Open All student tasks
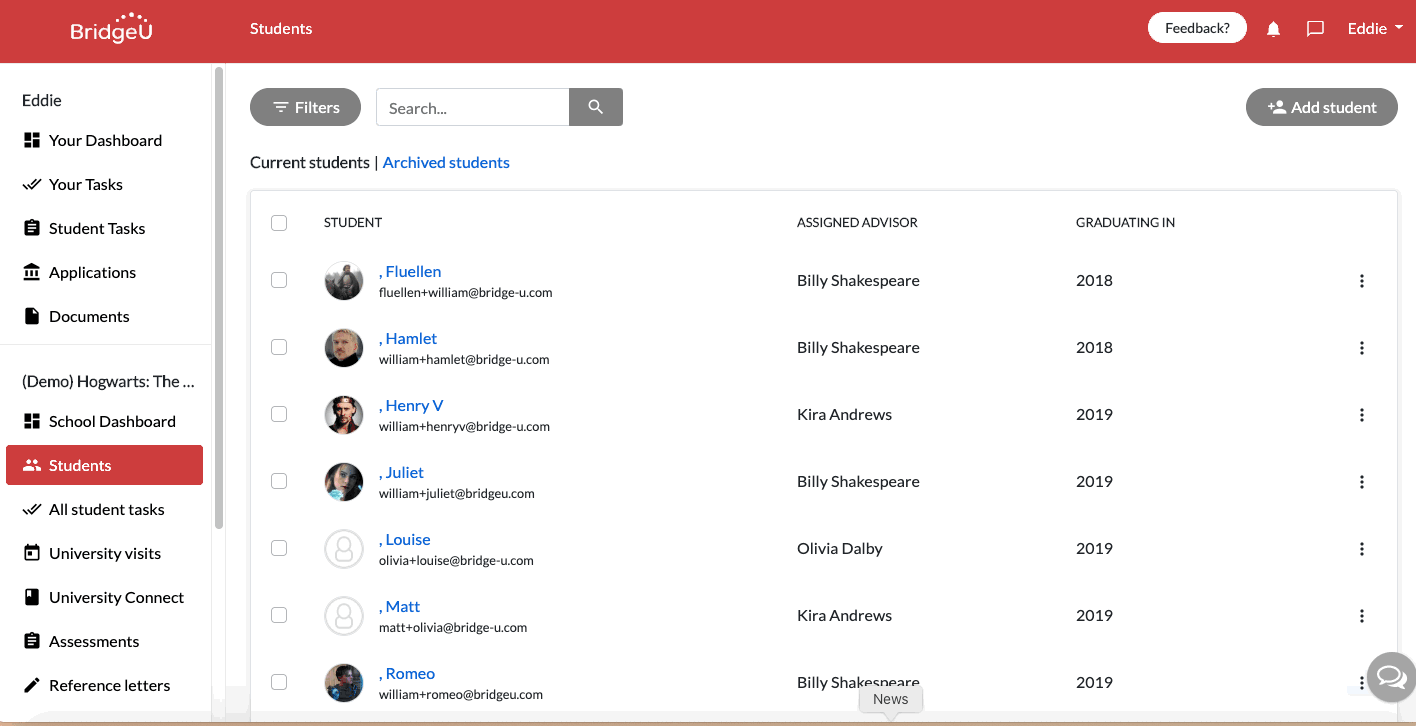The height and width of the screenshot is (726, 1416). click(105, 509)
